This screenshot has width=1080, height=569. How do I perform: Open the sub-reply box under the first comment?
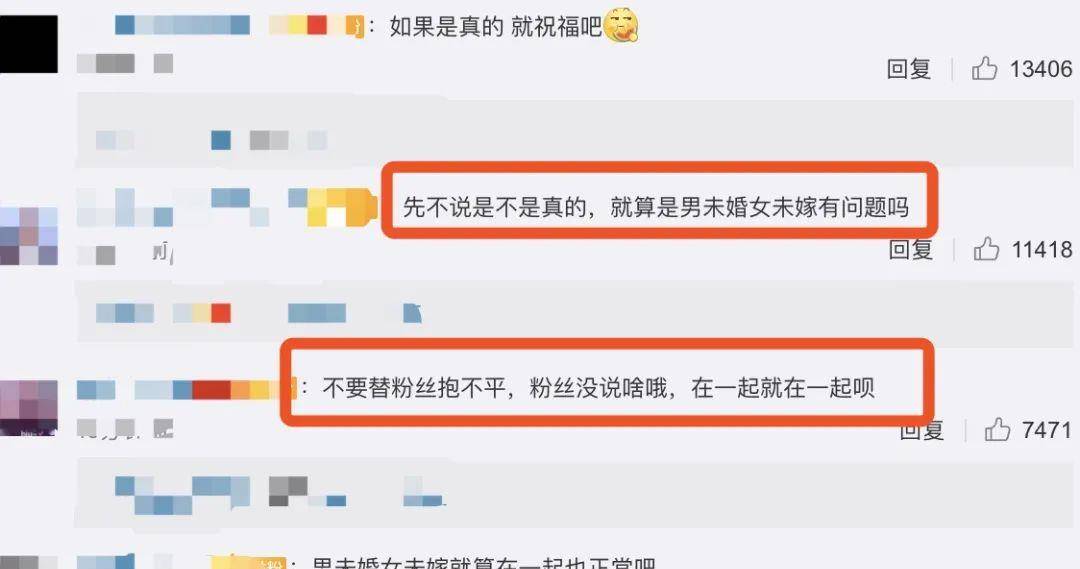575,132
